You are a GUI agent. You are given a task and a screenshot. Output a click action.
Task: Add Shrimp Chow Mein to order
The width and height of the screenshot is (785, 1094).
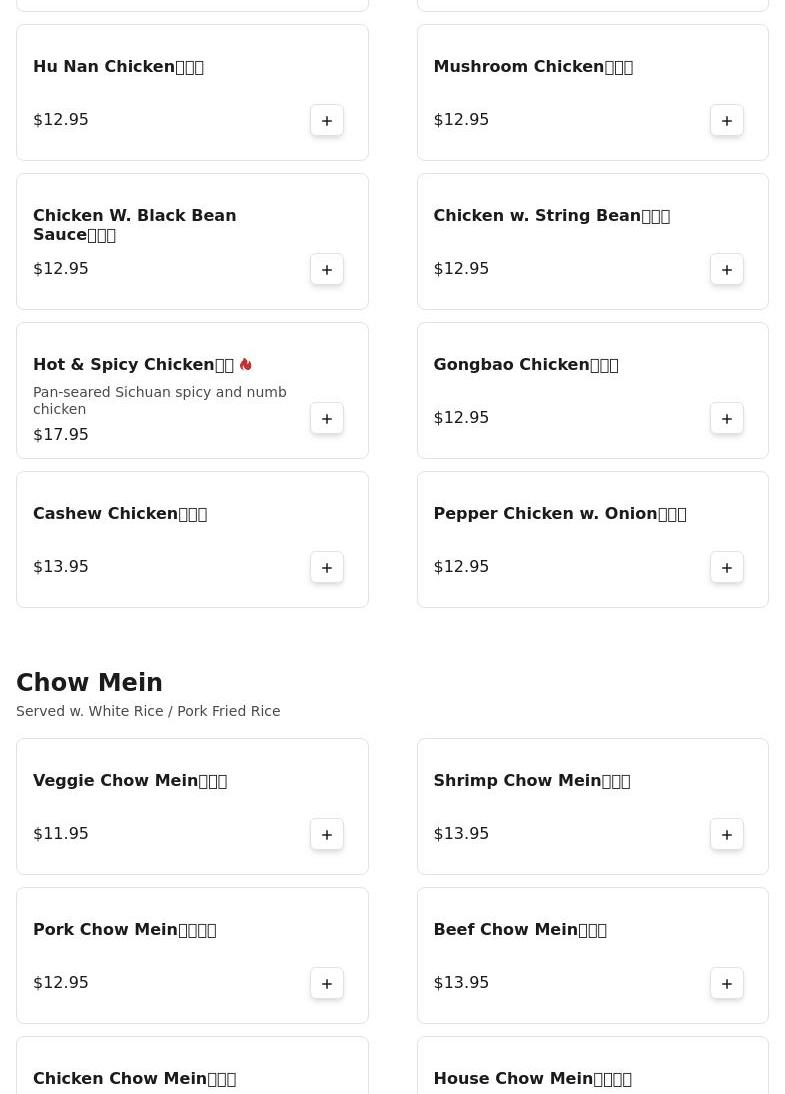click(726, 834)
